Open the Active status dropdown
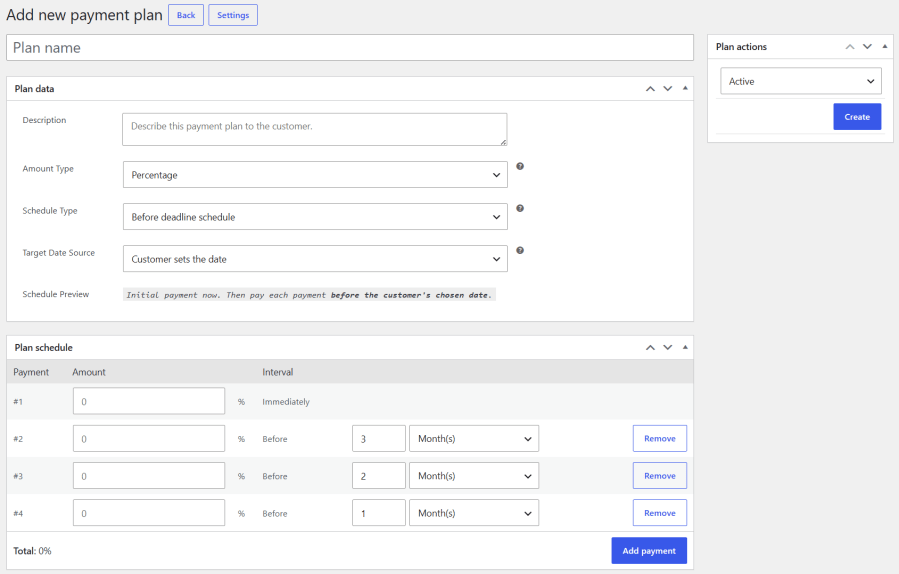The height and width of the screenshot is (574, 899). [801, 81]
